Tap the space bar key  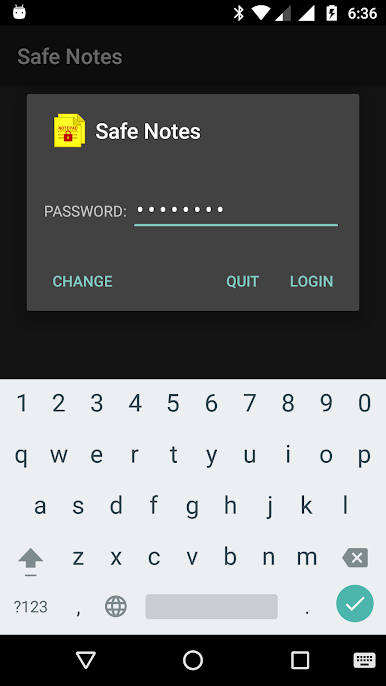pyautogui.click(x=211, y=606)
